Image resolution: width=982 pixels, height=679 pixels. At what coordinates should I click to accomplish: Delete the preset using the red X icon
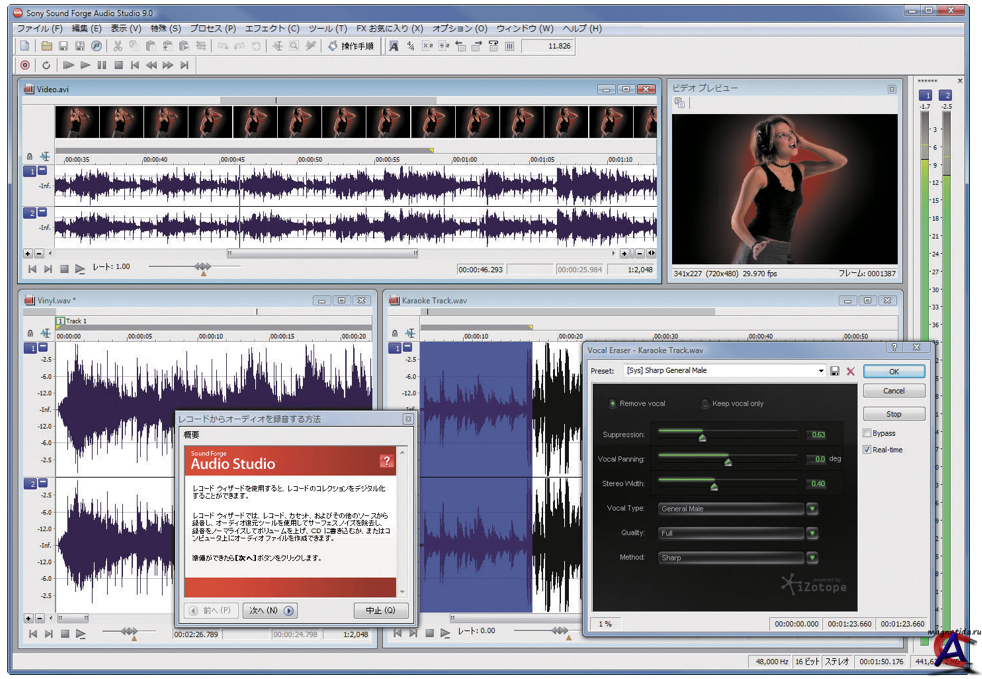coord(851,371)
